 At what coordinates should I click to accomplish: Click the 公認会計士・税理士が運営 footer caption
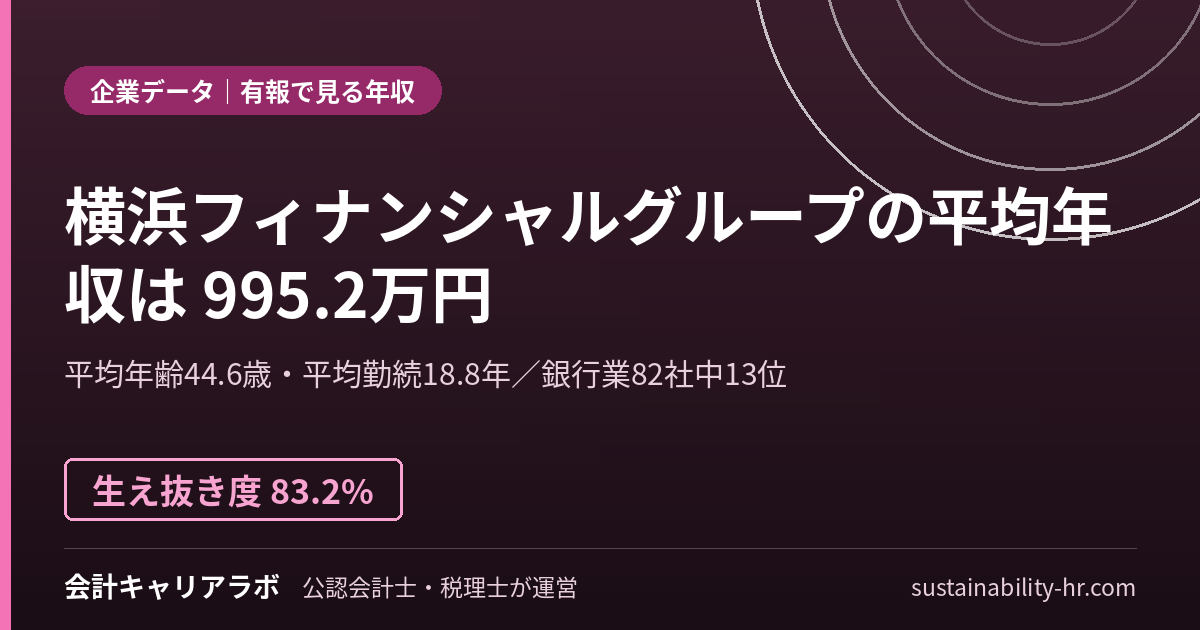pos(440,587)
